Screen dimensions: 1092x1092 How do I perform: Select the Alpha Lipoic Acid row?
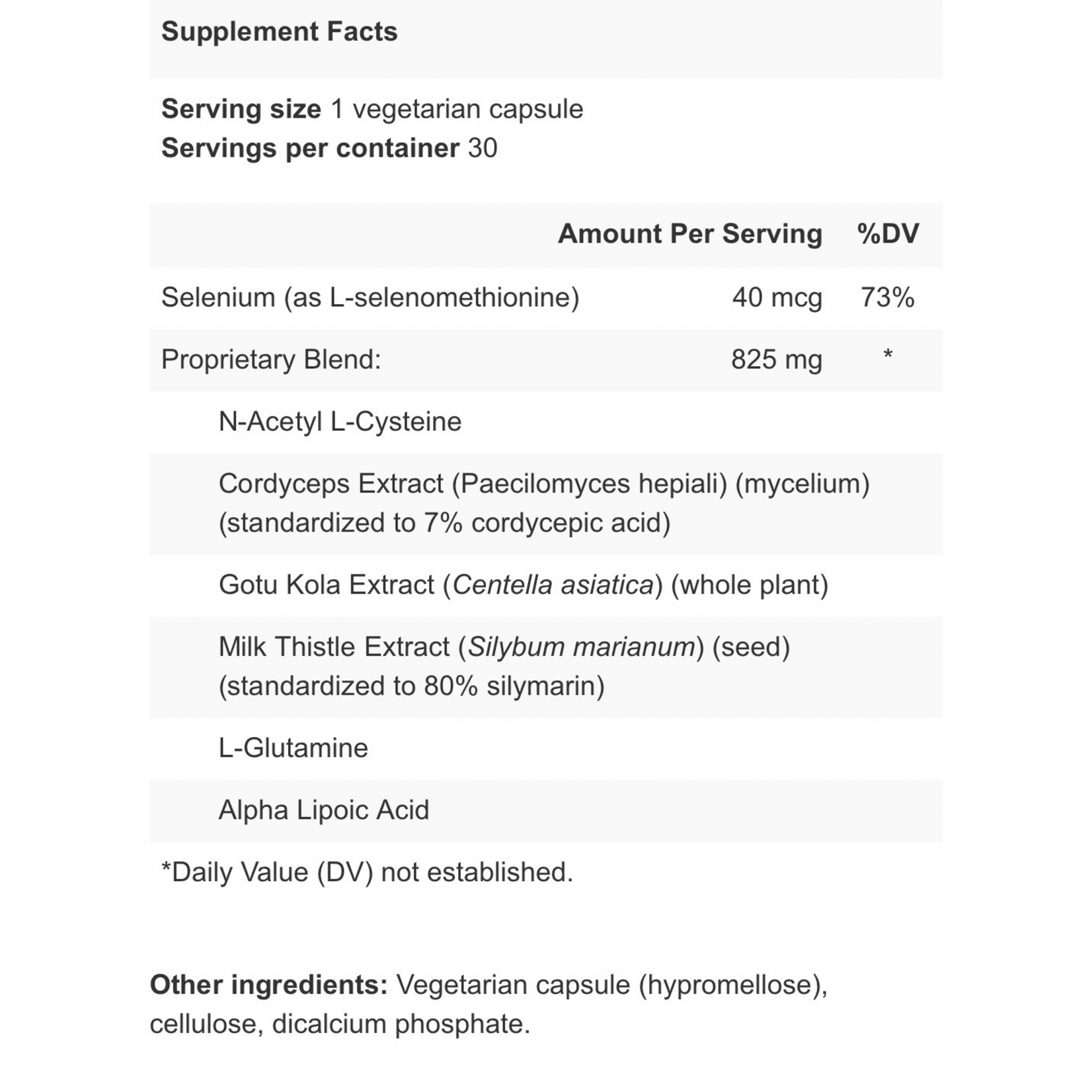point(323,810)
